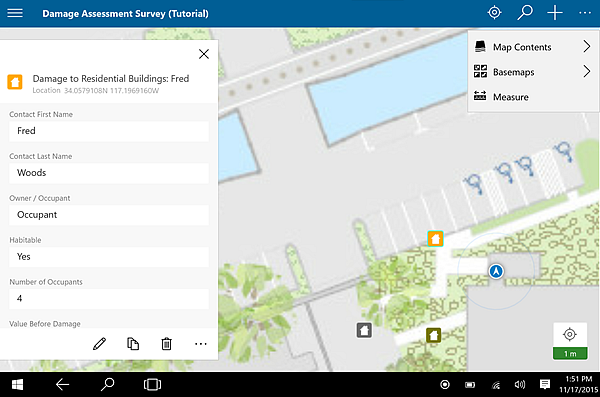This screenshot has width=600, height=397.
Task: Click the Number of Occupants field
Action: coord(109,299)
